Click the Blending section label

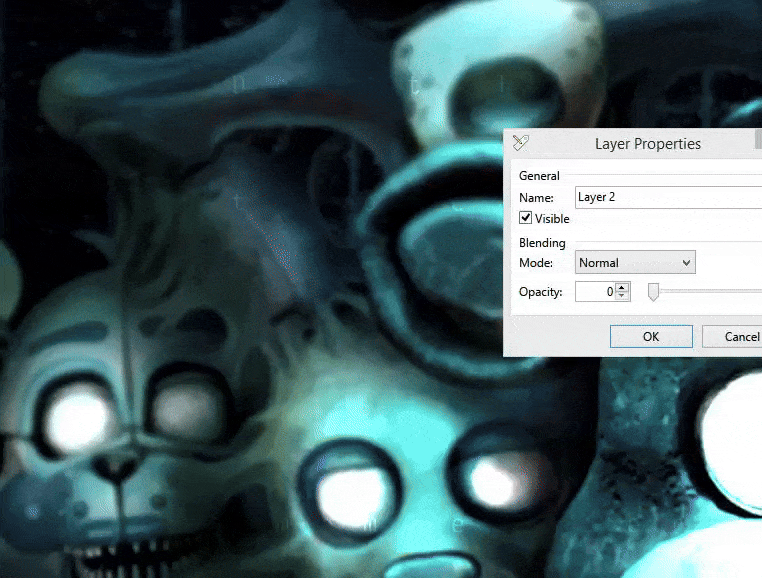(x=542, y=243)
